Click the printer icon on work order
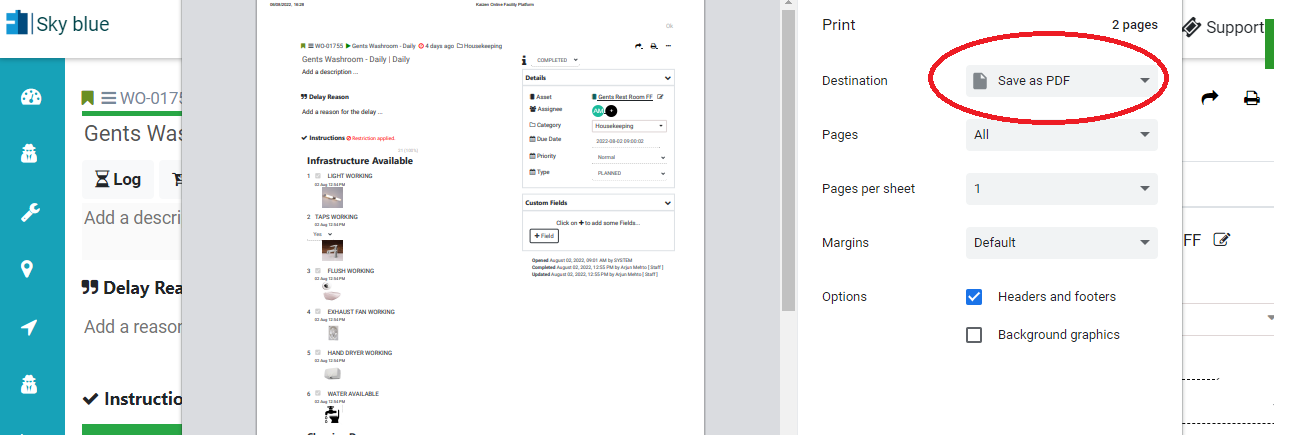Viewport: 1309px width, 435px height. tap(1251, 98)
